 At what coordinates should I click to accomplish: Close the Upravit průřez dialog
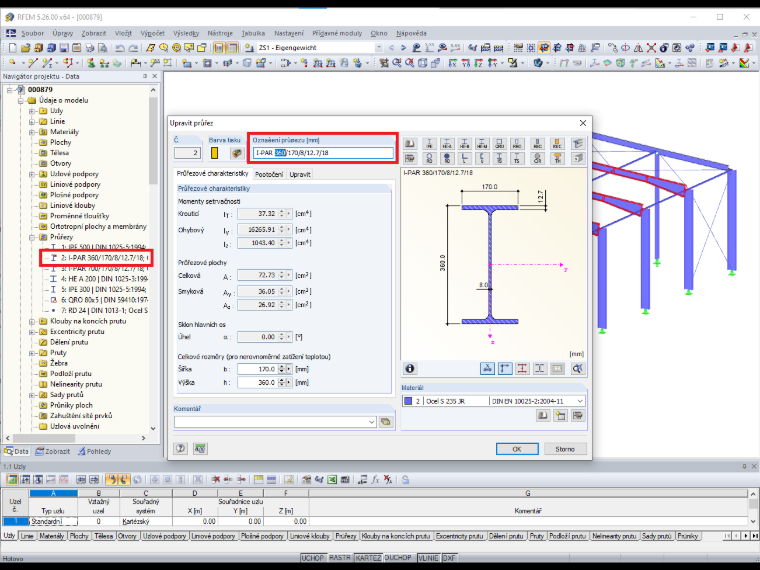click(x=583, y=123)
